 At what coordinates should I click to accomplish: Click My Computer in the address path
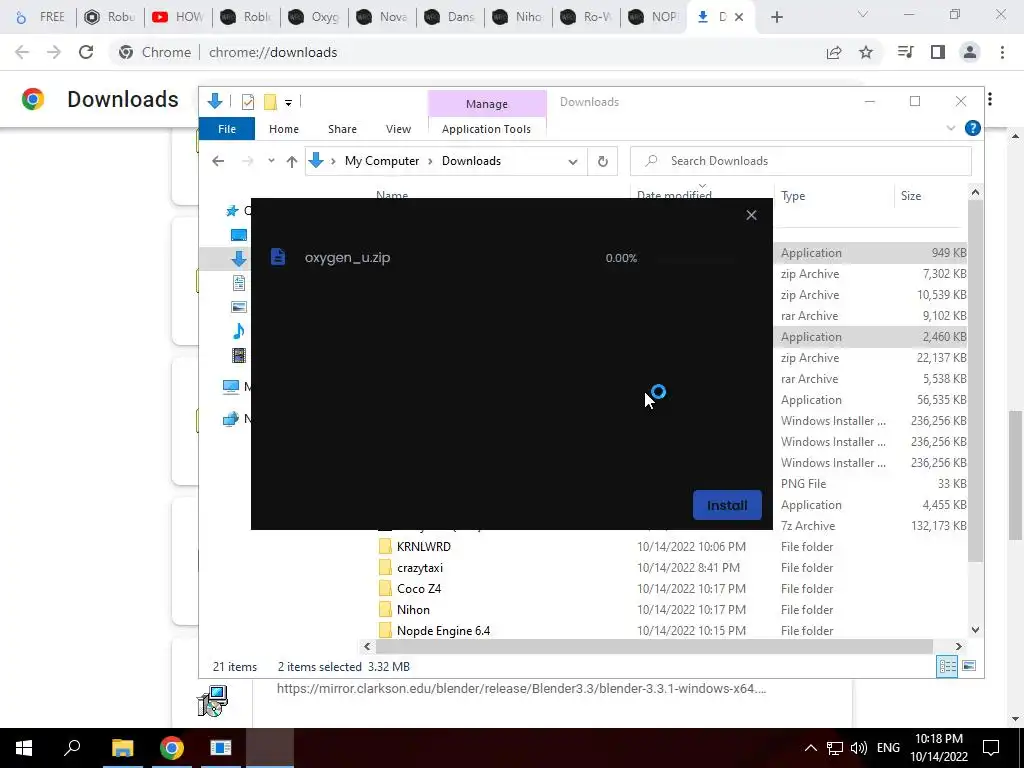tap(382, 161)
